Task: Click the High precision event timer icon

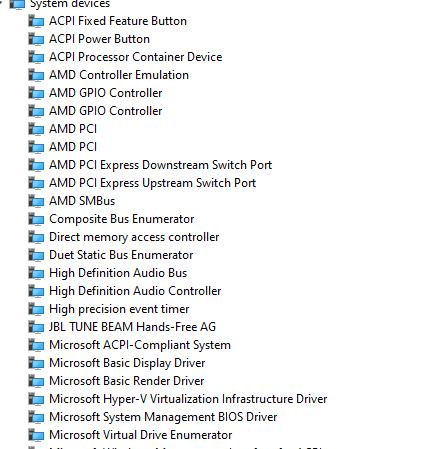Action: [x=36, y=309]
